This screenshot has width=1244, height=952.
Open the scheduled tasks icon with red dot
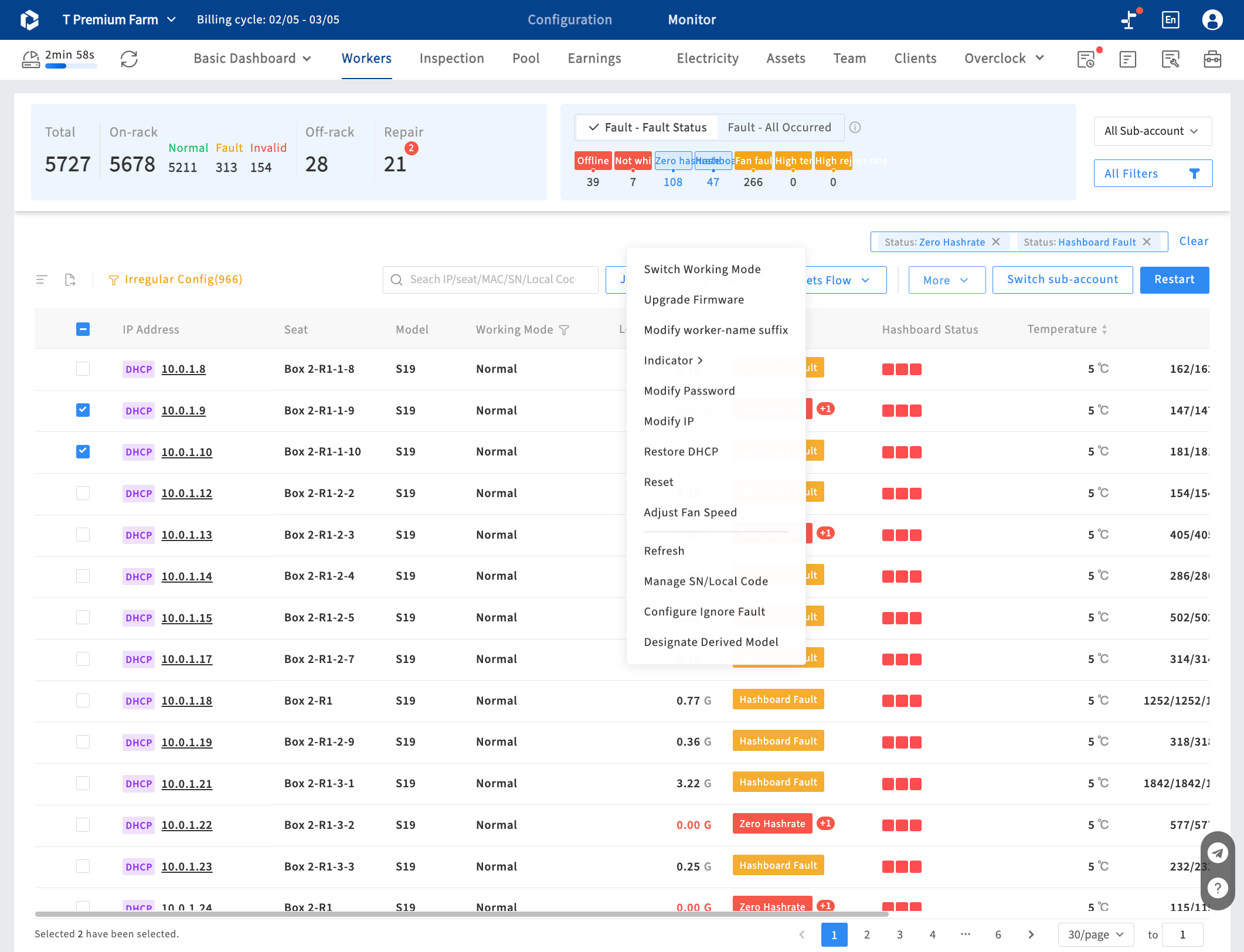[1087, 59]
